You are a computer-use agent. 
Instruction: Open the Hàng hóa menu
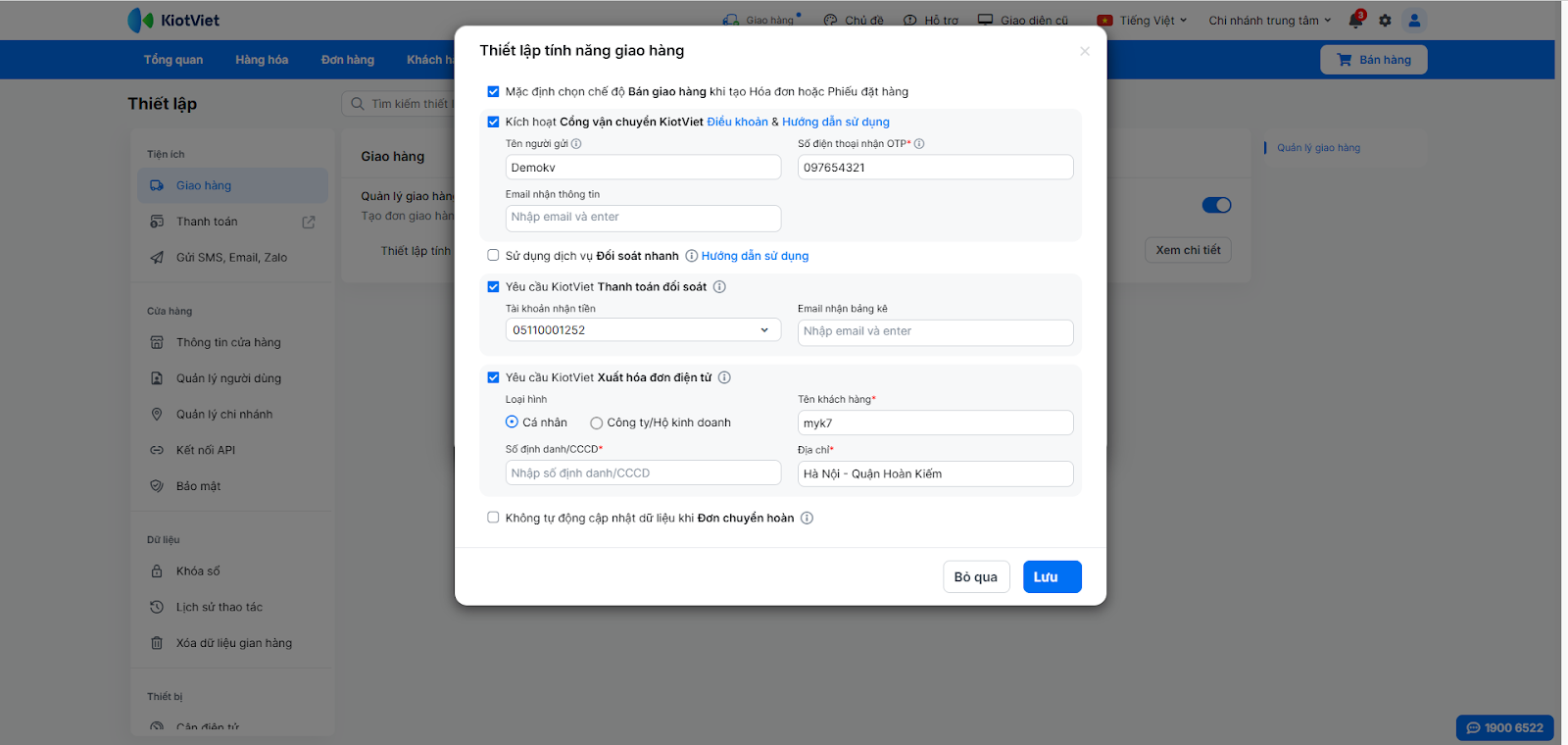[x=262, y=60]
